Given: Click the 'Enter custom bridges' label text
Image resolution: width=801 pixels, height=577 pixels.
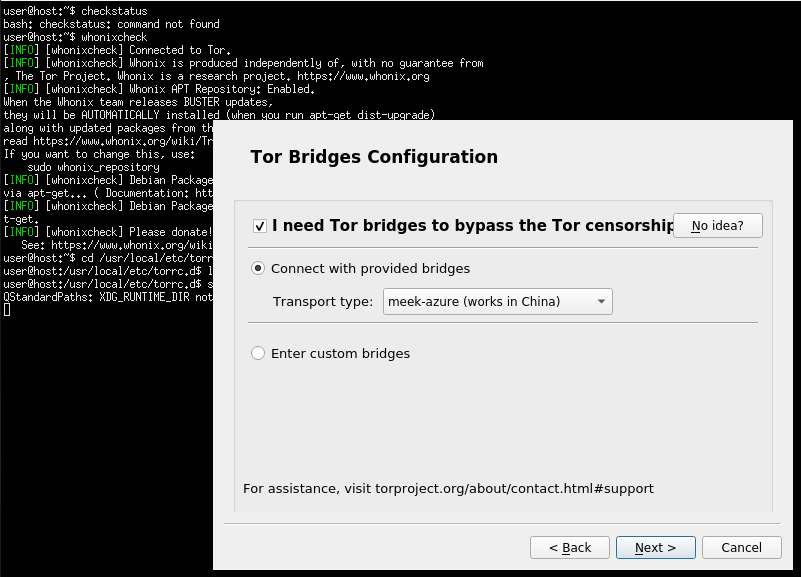Looking at the screenshot, I should coord(340,353).
